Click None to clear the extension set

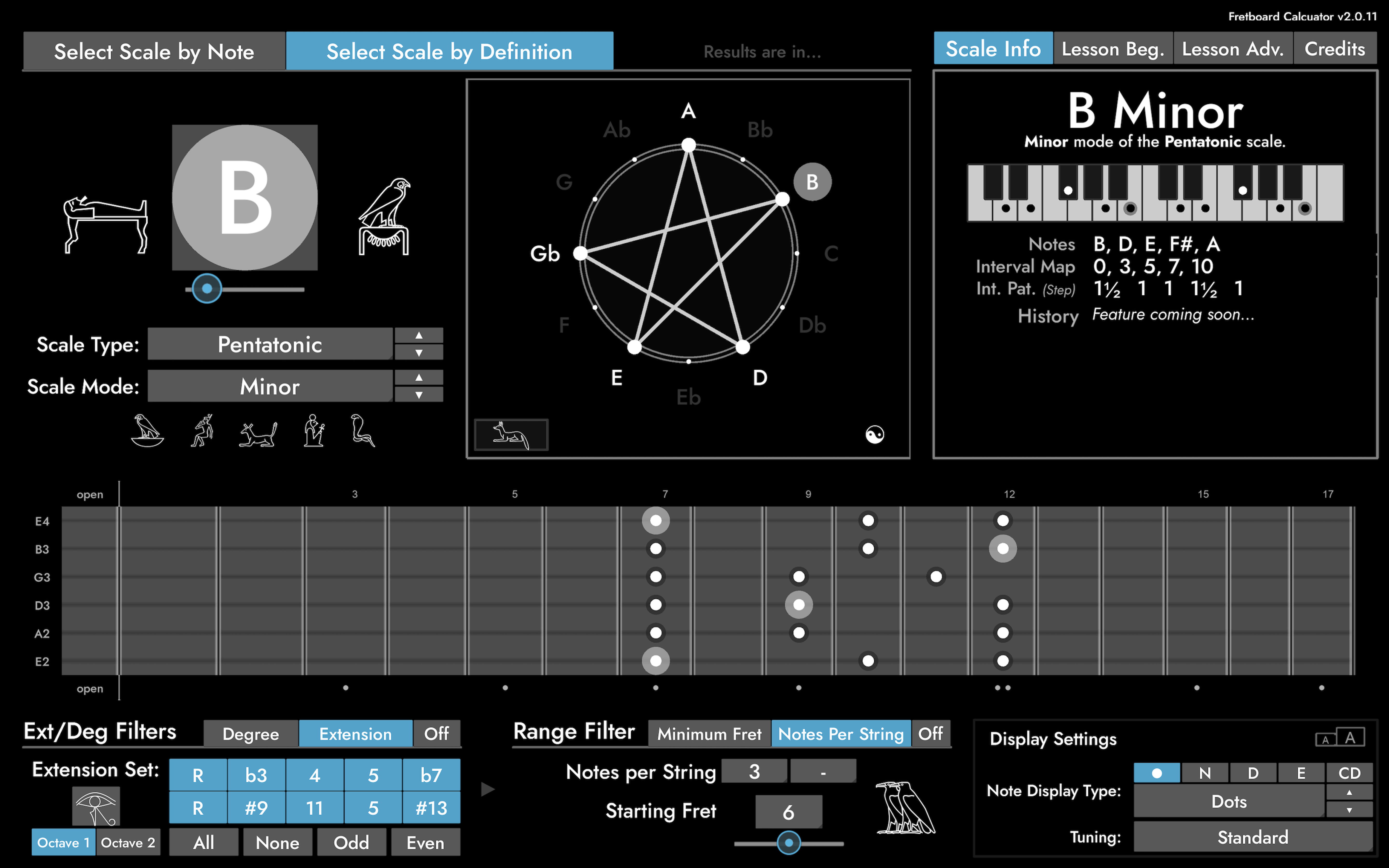(278, 842)
